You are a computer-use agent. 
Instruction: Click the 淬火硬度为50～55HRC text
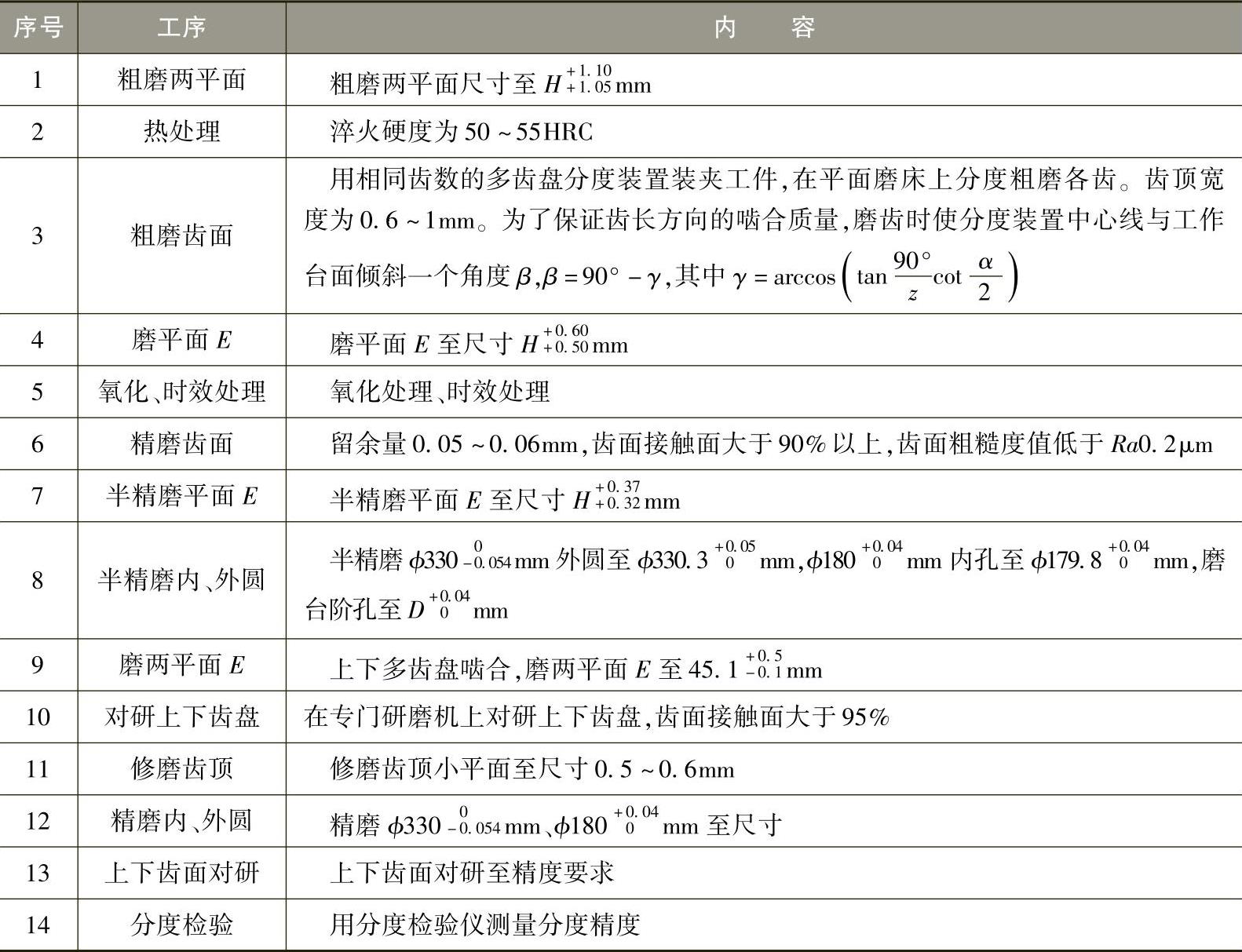pyautogui.click(x=462, y=132)
